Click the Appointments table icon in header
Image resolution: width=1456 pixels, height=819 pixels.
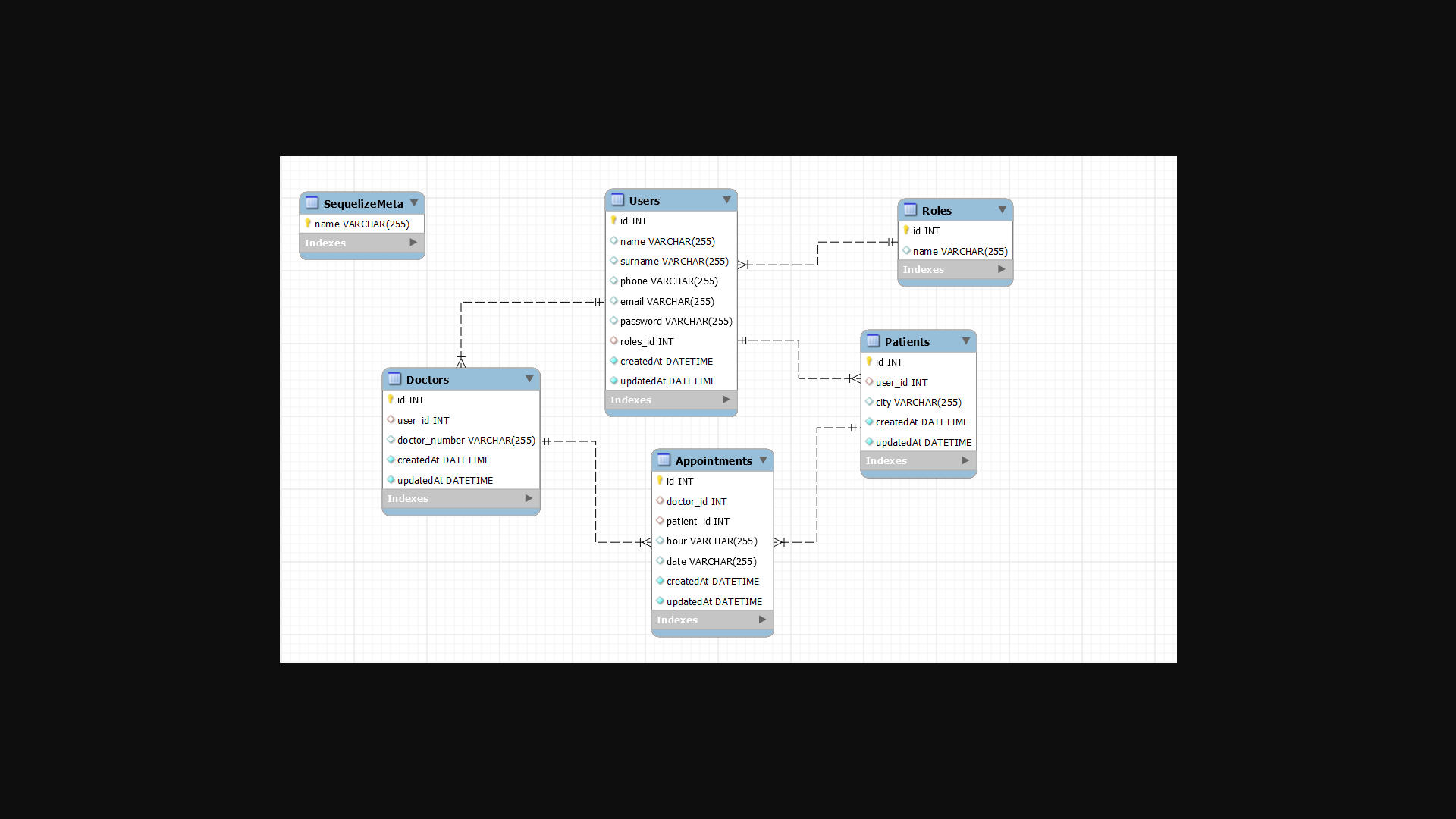point(664,460)
